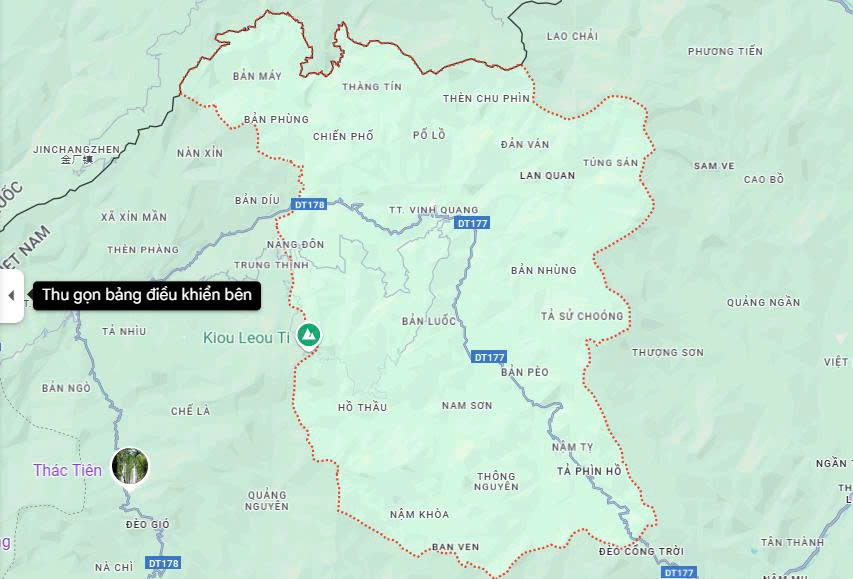Select the Nậm Khòa commune label
This screenshot has width=853, height=579.
419,514
